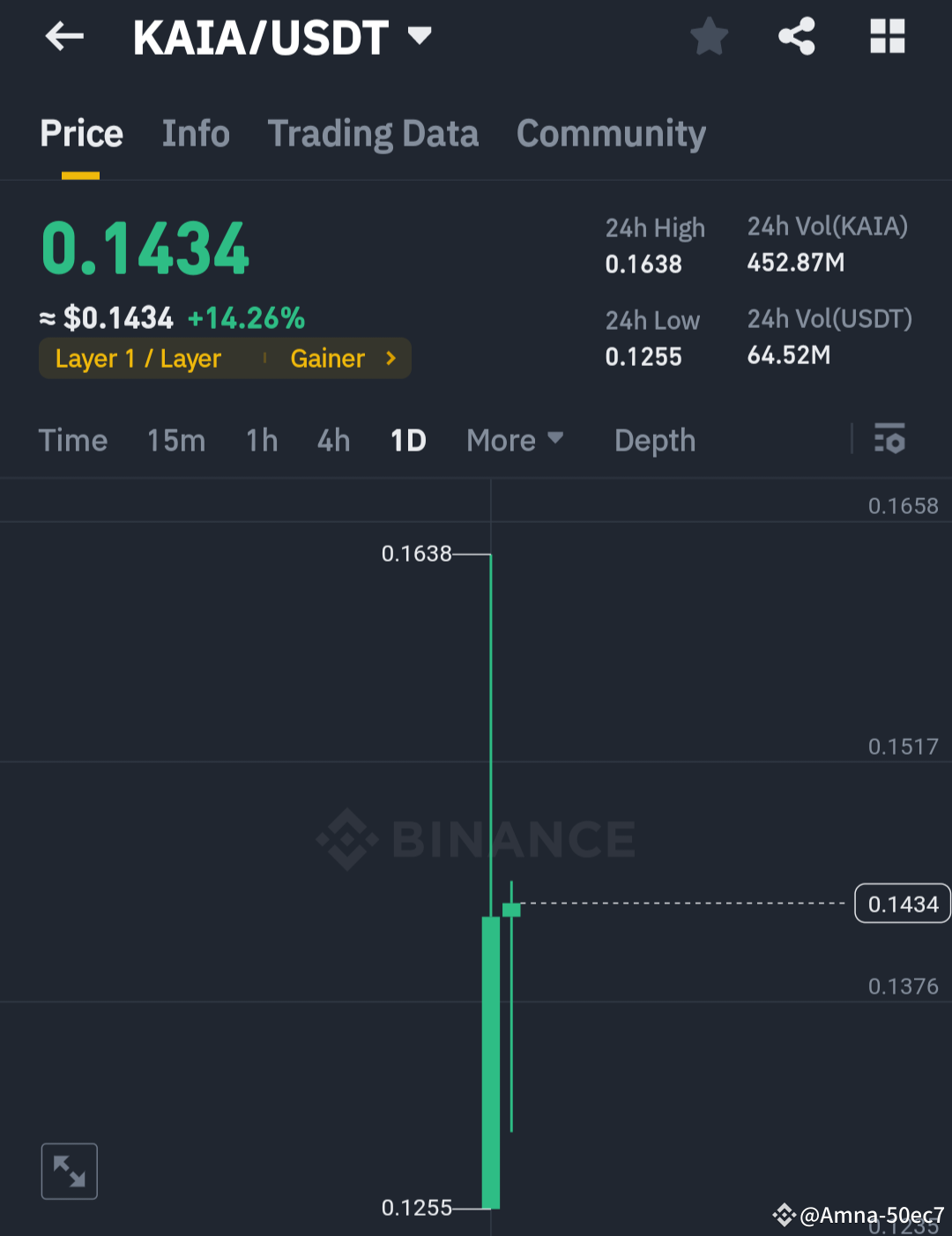Select the 15m chart interval

click(176, 440)
